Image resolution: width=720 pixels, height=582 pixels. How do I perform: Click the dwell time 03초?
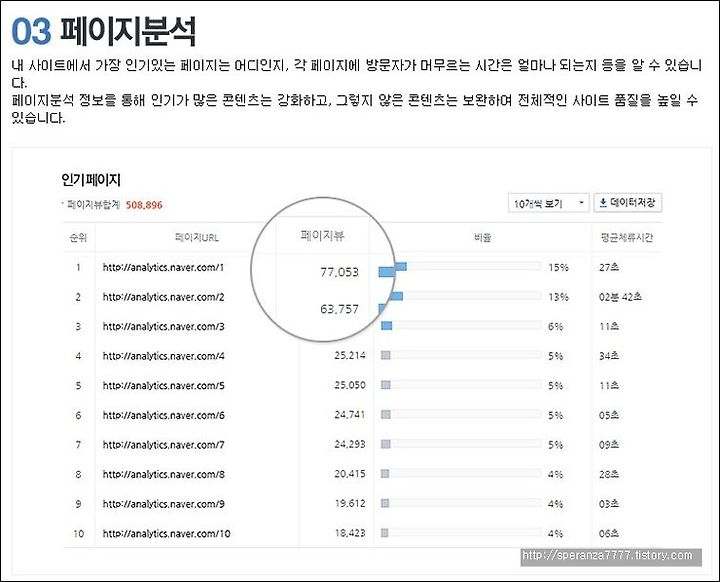pyautogui.click(x=609, y=504)
